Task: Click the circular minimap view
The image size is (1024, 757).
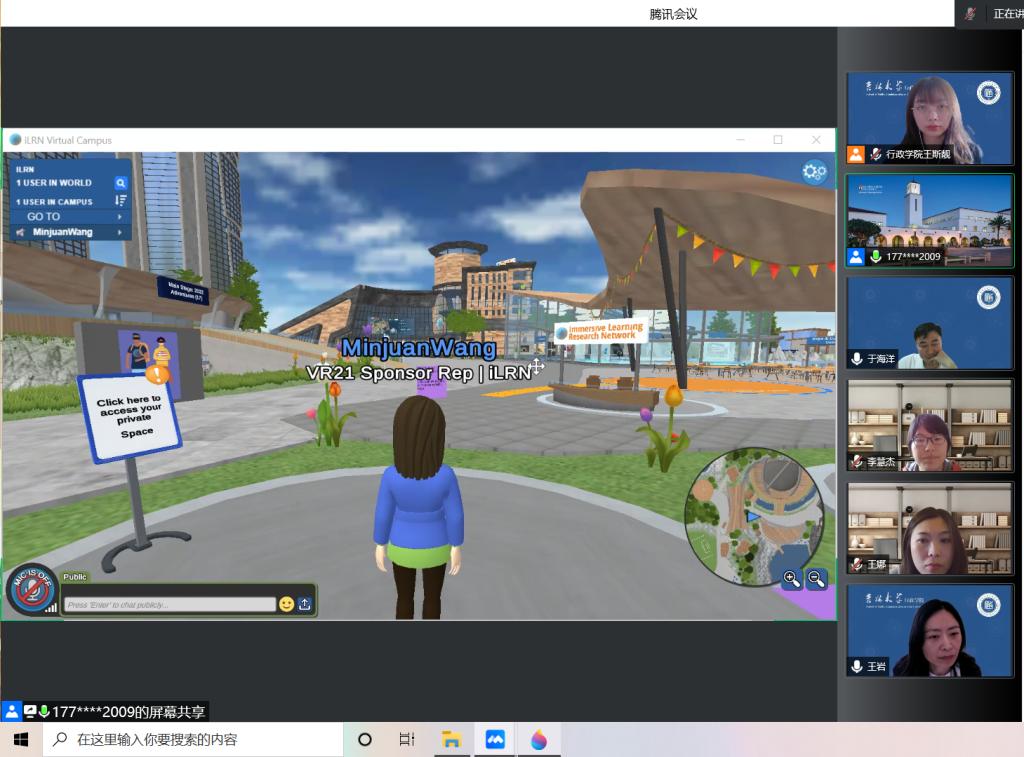Action: (750, 510)
